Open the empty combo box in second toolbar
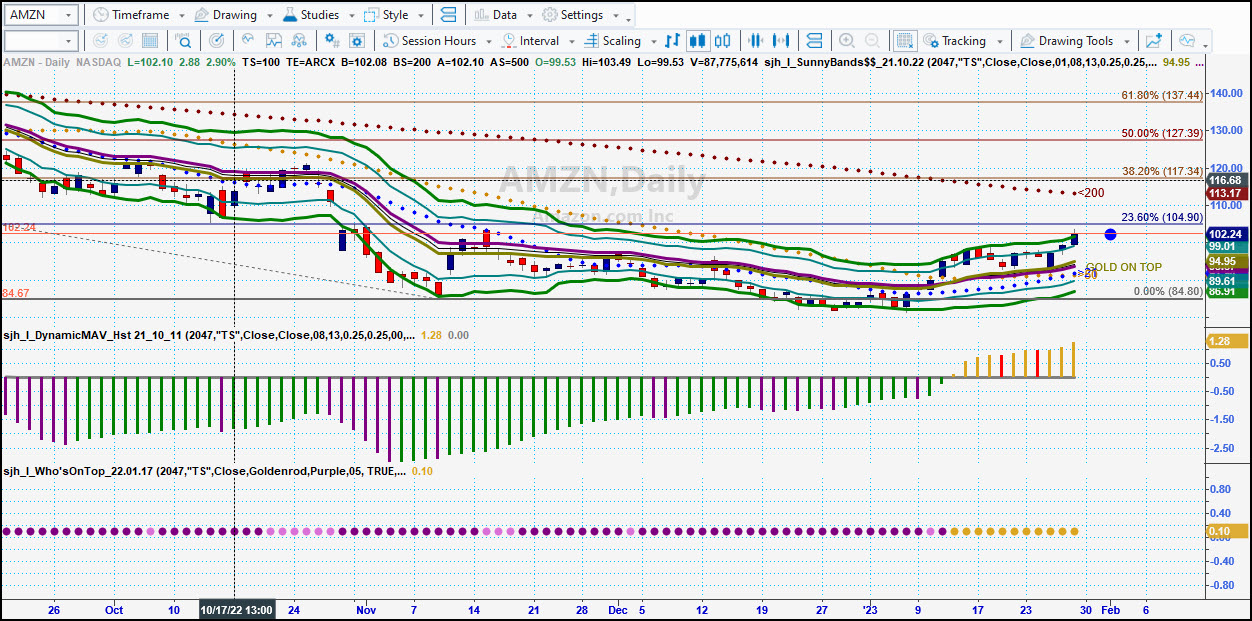The height and width of the screenshot is (621, 1252). click(x=41, y=41)
